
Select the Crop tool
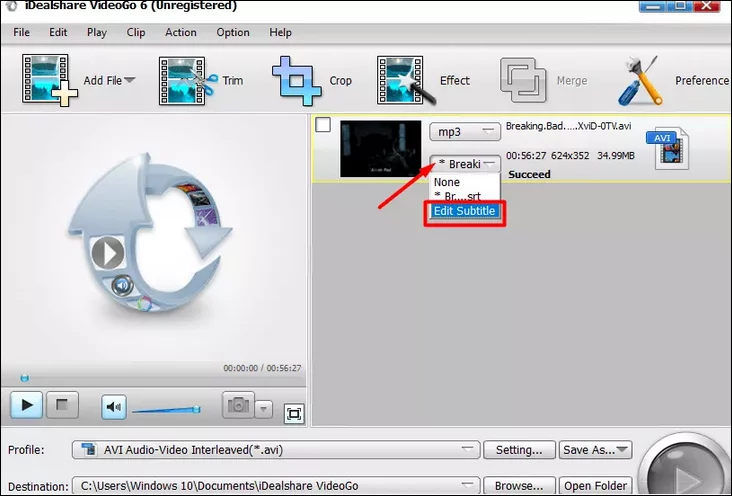[298, 81]
